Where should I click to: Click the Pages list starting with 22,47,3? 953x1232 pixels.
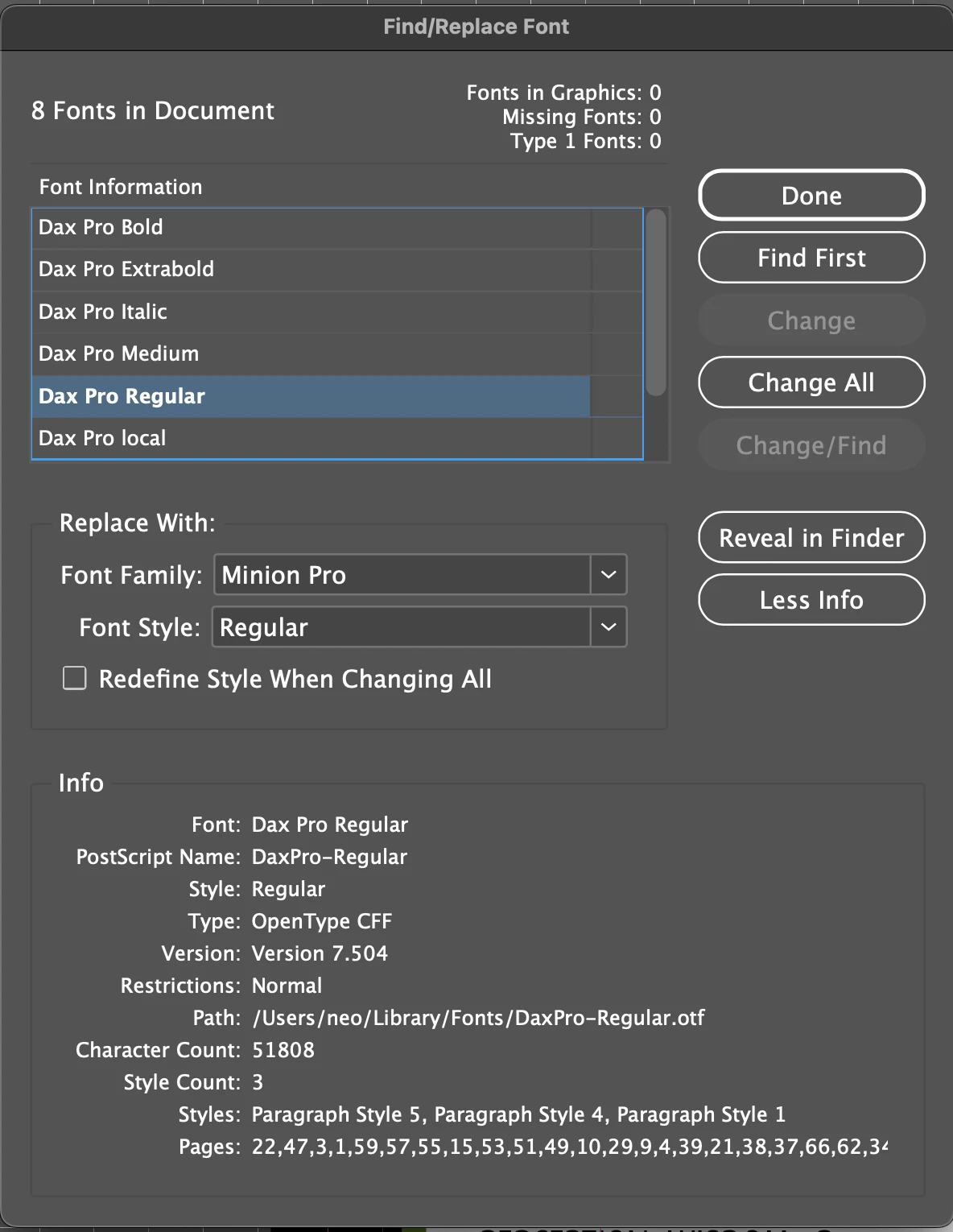pos(570,1147)
